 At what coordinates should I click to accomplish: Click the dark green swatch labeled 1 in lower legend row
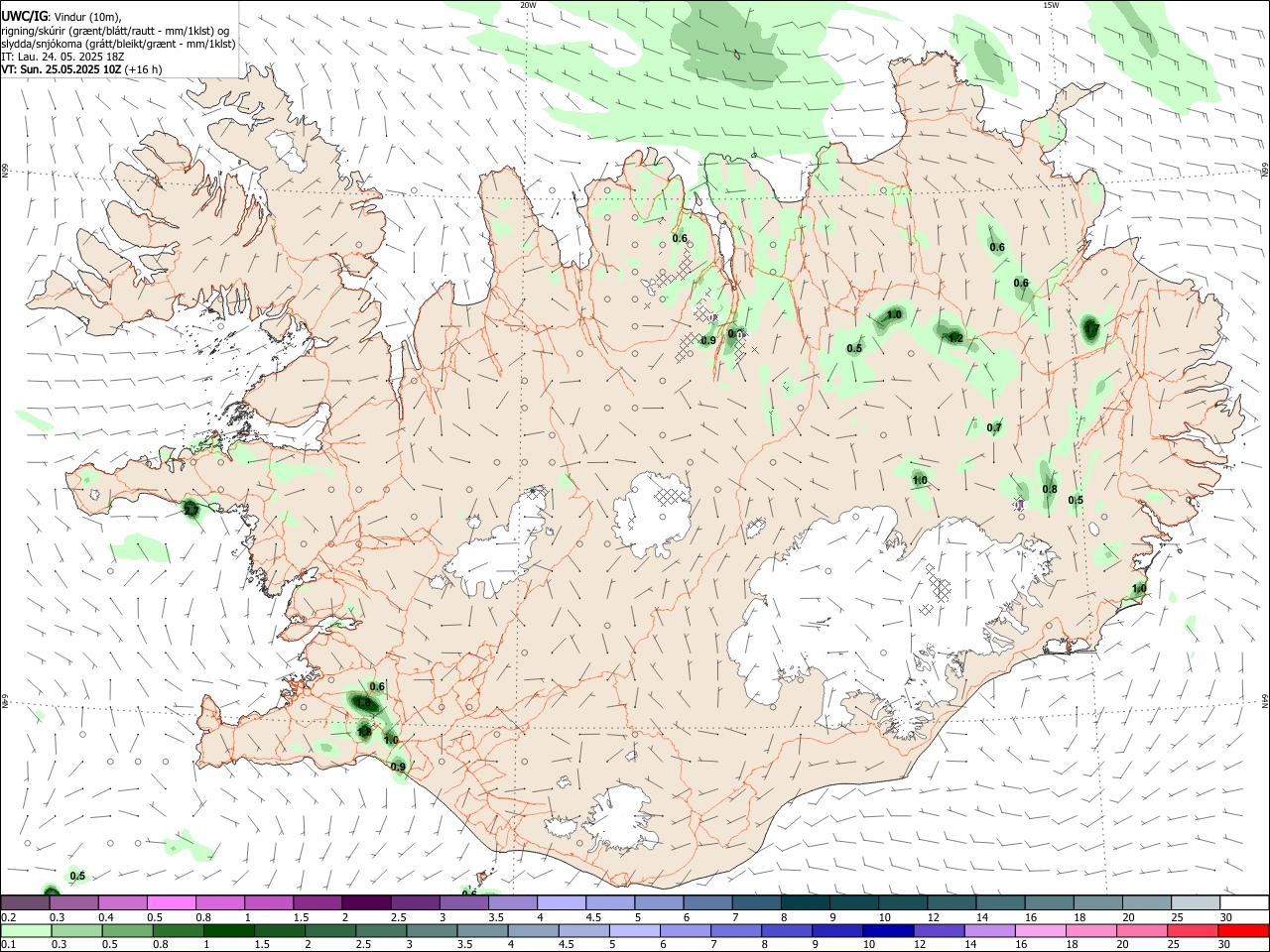(228, 930)
